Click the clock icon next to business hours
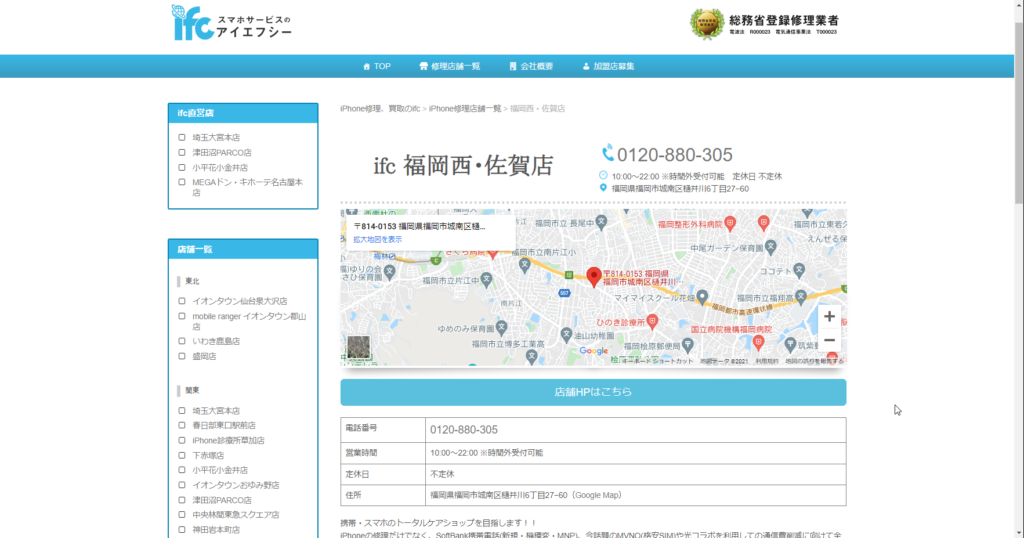Image resolution: width=1024 pixels, height=538 pixels. [x=603, y=175]
